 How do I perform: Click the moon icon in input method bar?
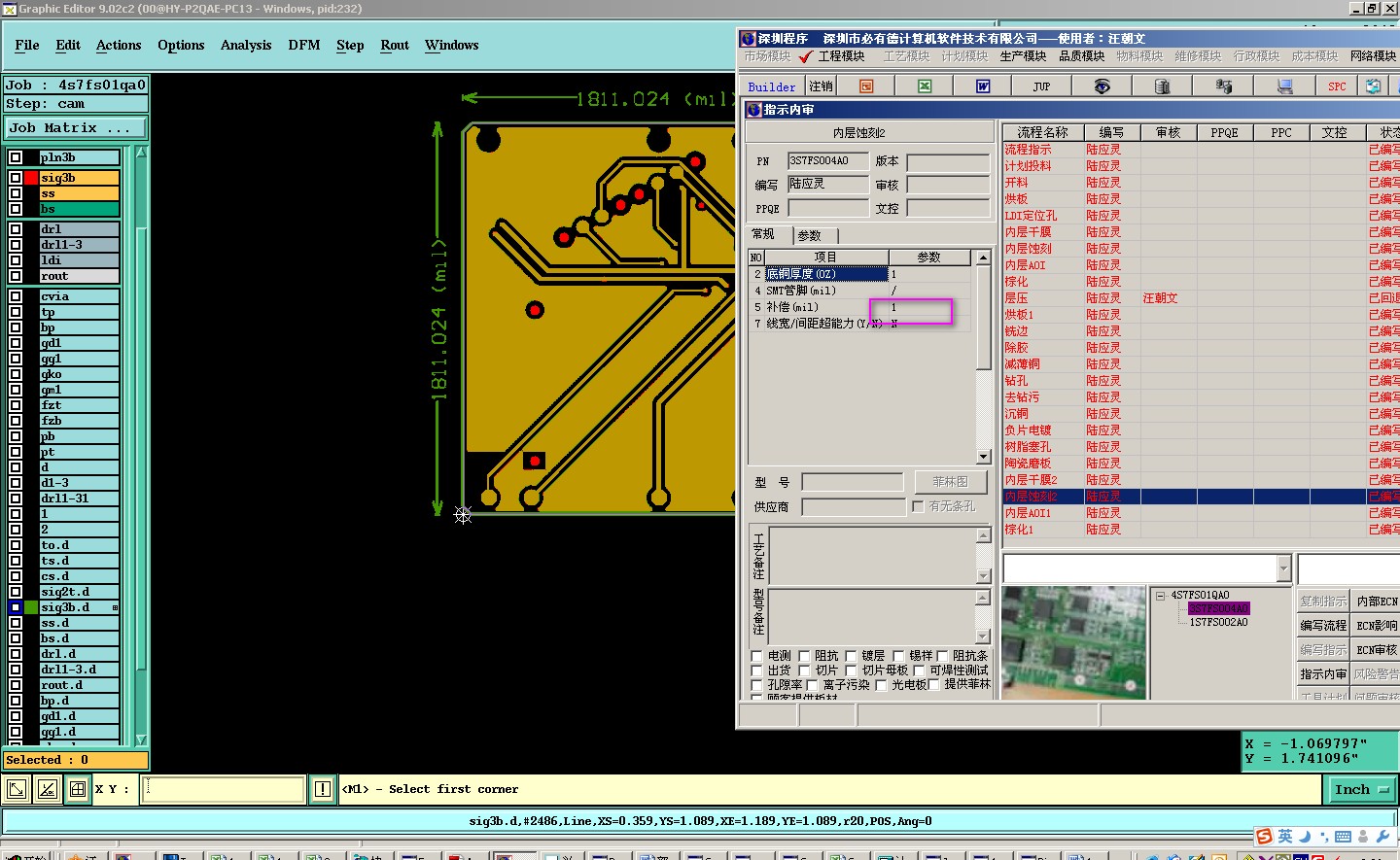tap(1305, 837)
